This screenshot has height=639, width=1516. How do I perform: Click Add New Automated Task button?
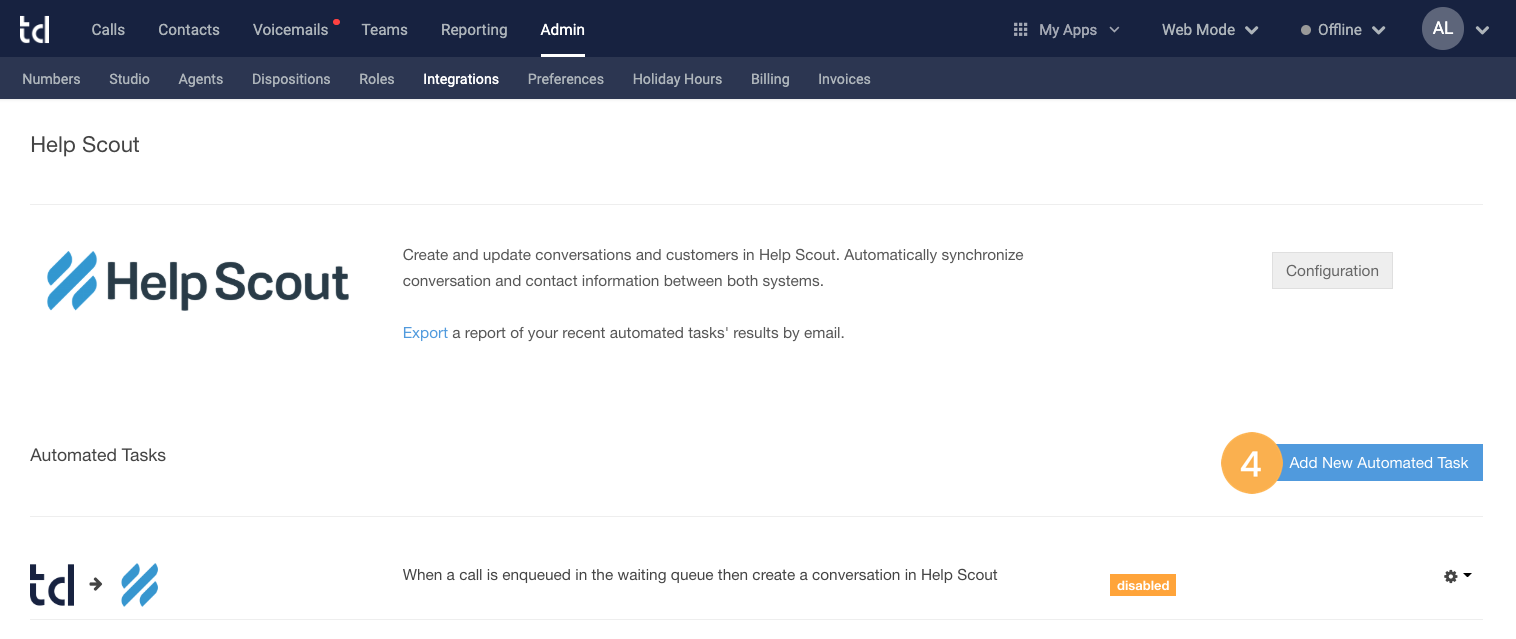[x=1379, y=463]
